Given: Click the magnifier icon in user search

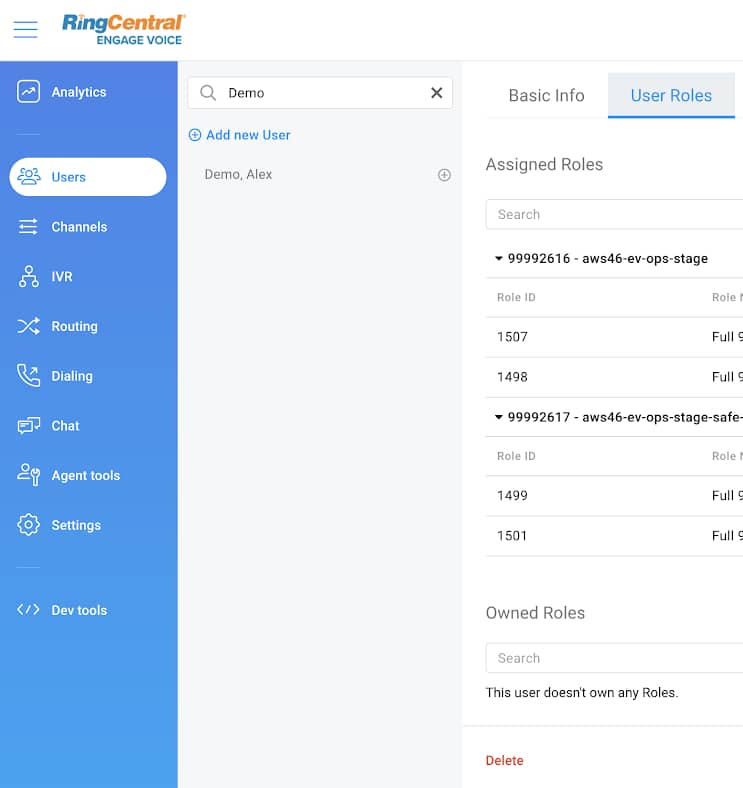Looking at the screenshot, I should point(208,93).
